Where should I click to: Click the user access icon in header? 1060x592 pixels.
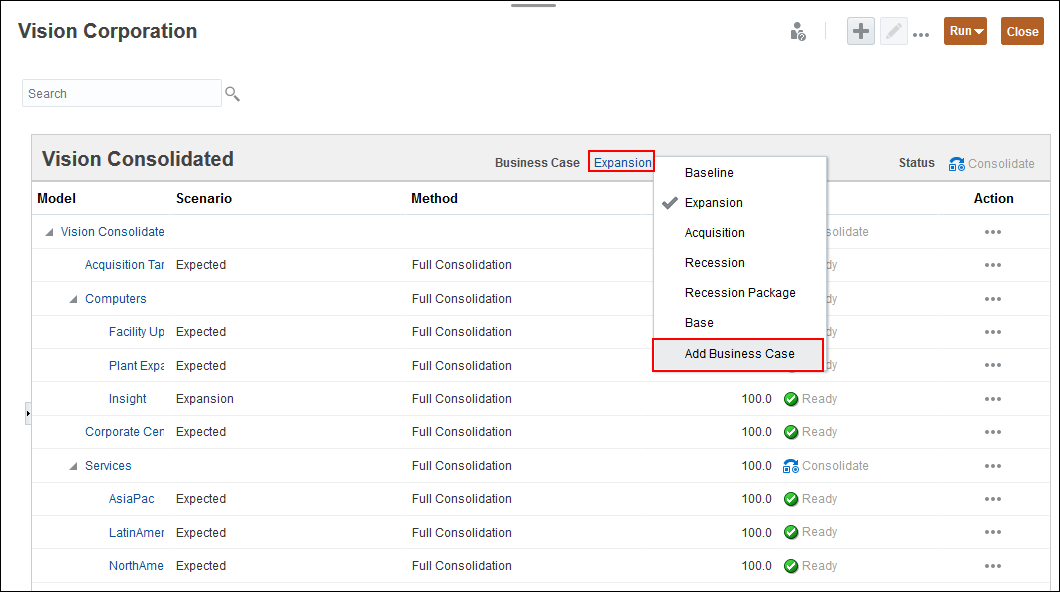[x=797, y=31]
